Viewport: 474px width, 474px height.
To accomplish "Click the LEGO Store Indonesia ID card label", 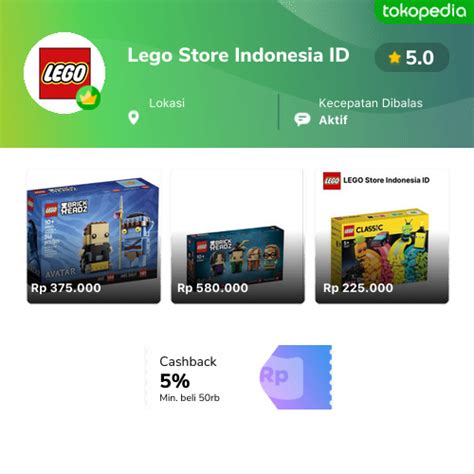I will pos(386,180).
